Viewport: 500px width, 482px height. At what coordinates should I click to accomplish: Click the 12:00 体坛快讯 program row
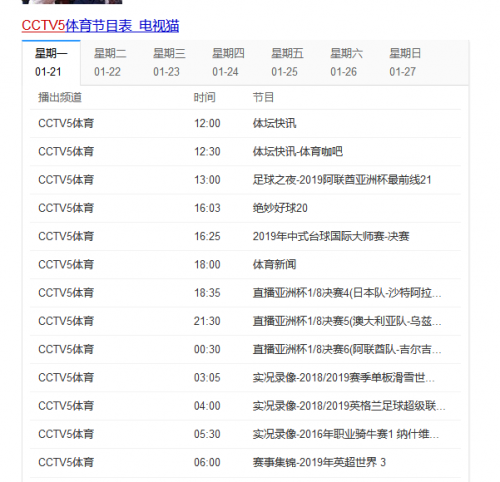pos(245,123)
